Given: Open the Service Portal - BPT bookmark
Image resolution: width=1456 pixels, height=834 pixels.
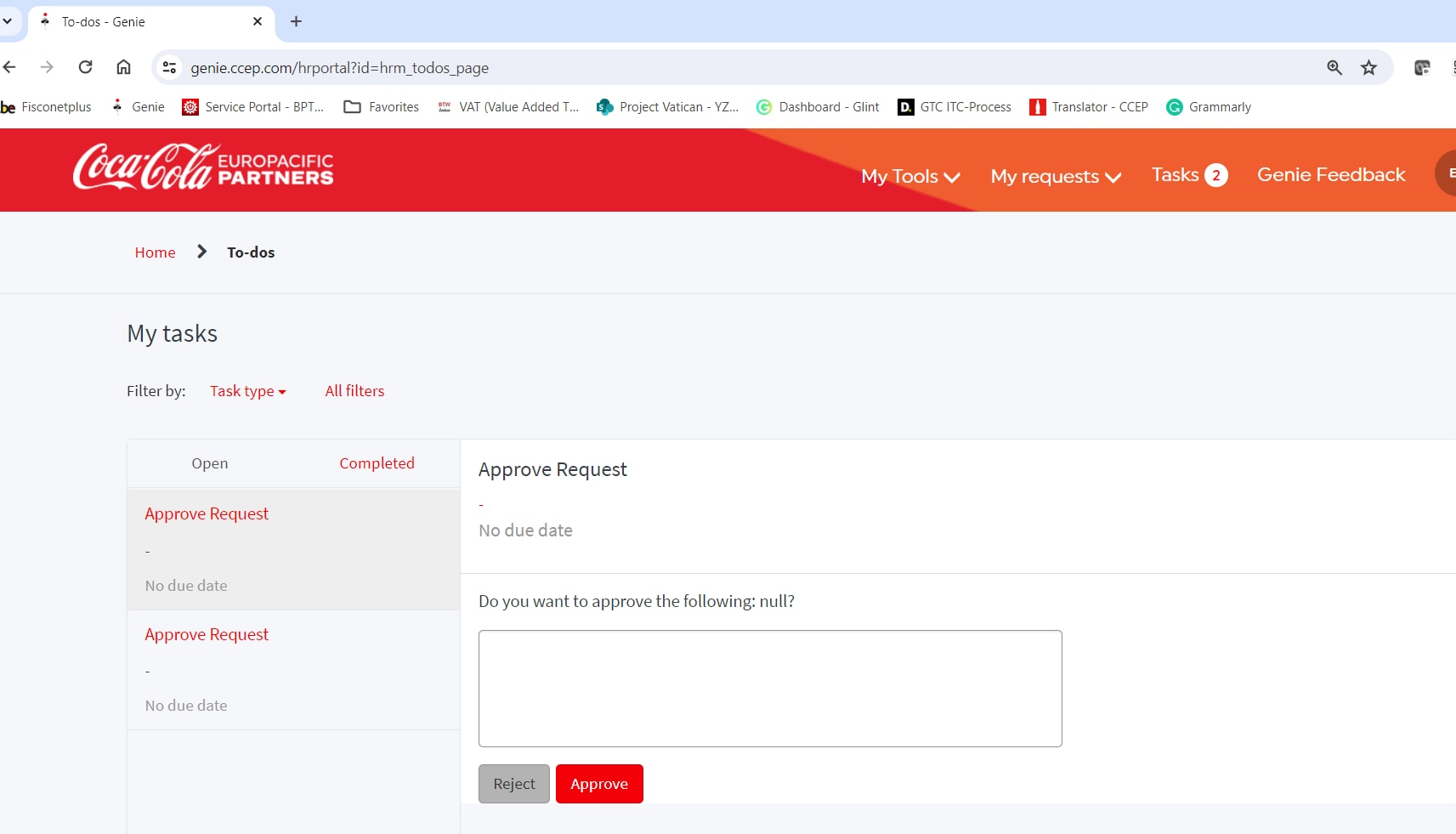Looking at the screenshot, I should pos(253,107).
